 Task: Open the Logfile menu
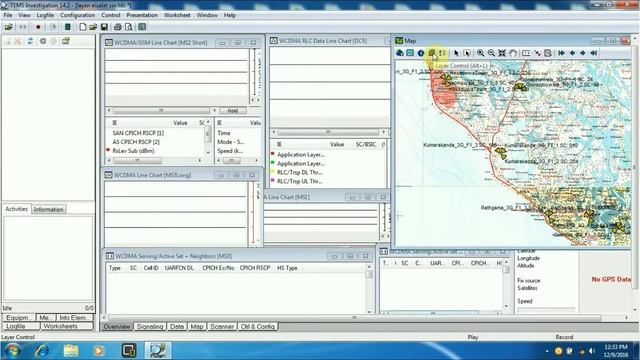pos(45,15)
